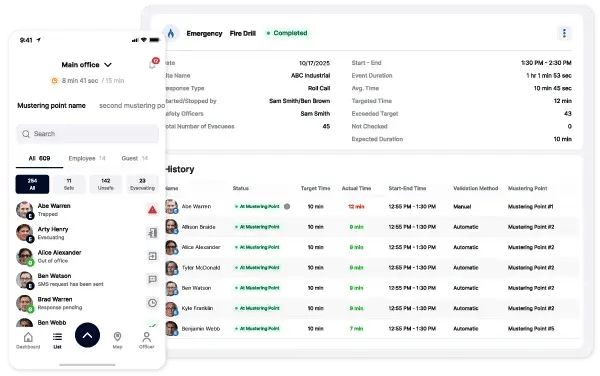Click the evacuating door icon for Arty Henry

tap(152, 233)
